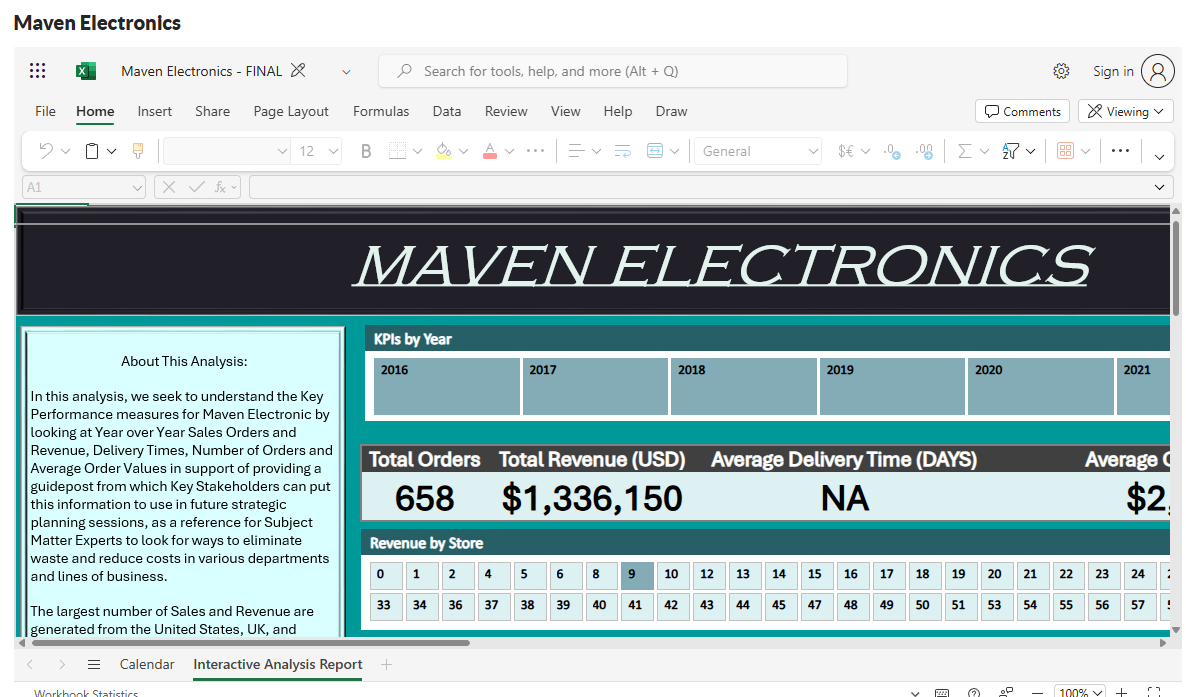Screen dimensions: 1186x697
Task: Select store slicer button 9
Action: (637, 575)
